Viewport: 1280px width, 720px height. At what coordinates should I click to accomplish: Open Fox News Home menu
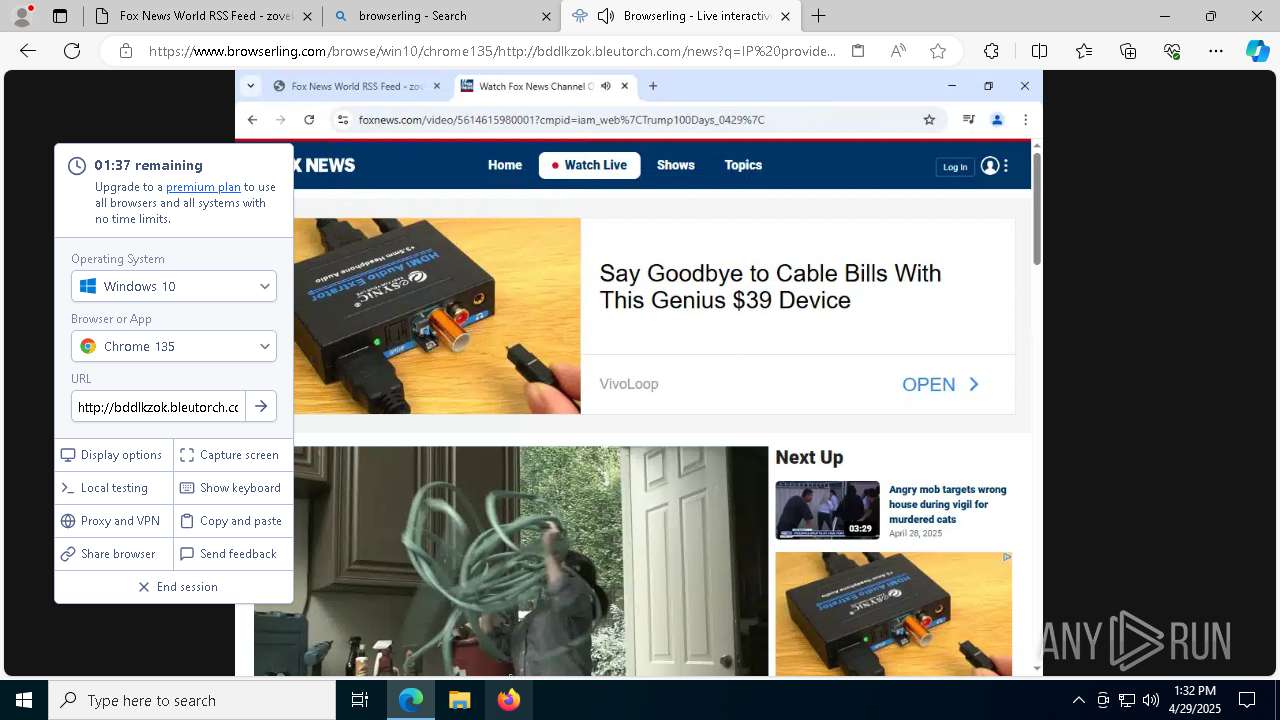point(505,165)
